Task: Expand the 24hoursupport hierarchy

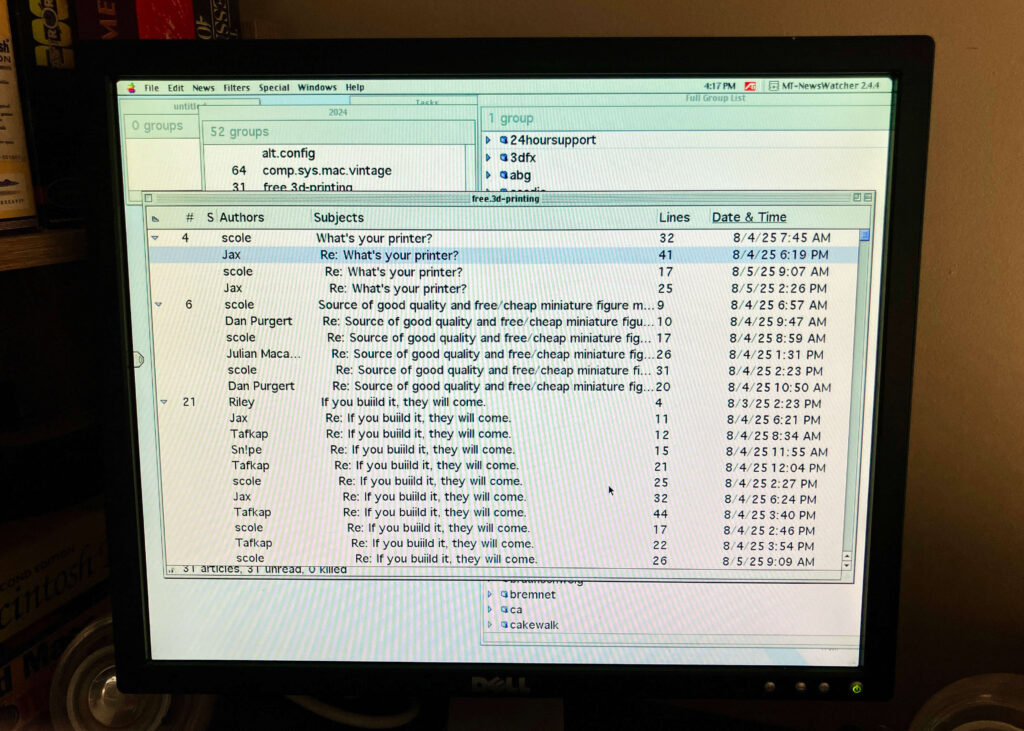Action: [488, 140]
